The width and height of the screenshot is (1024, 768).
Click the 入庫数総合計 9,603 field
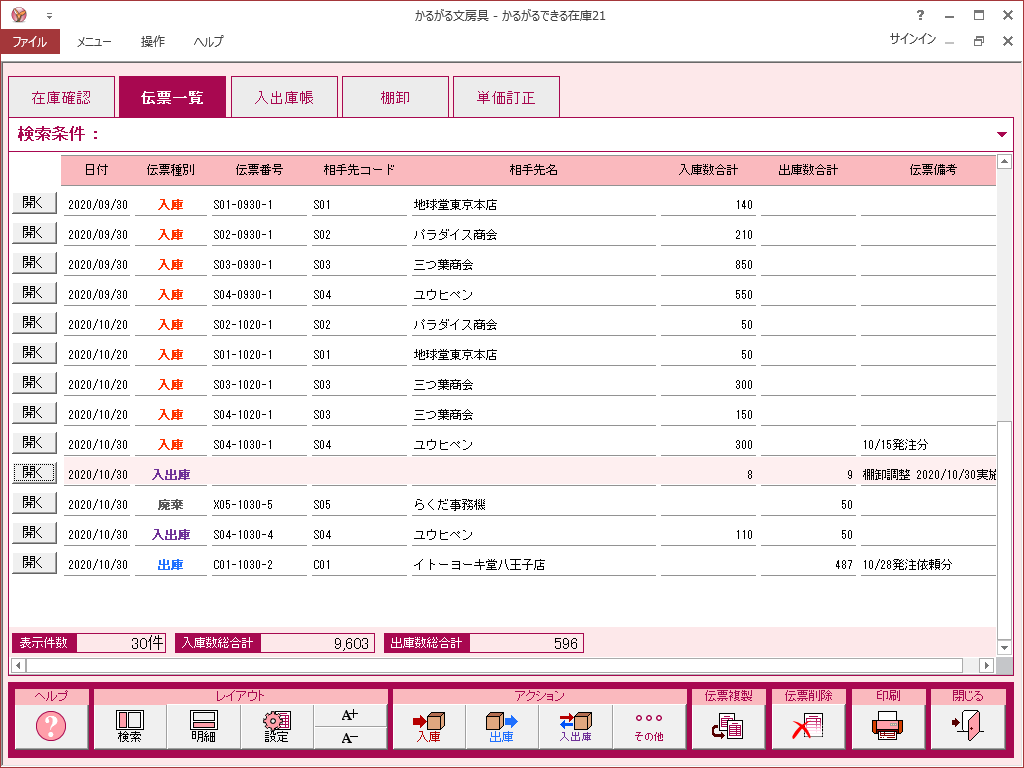[317, 643]
